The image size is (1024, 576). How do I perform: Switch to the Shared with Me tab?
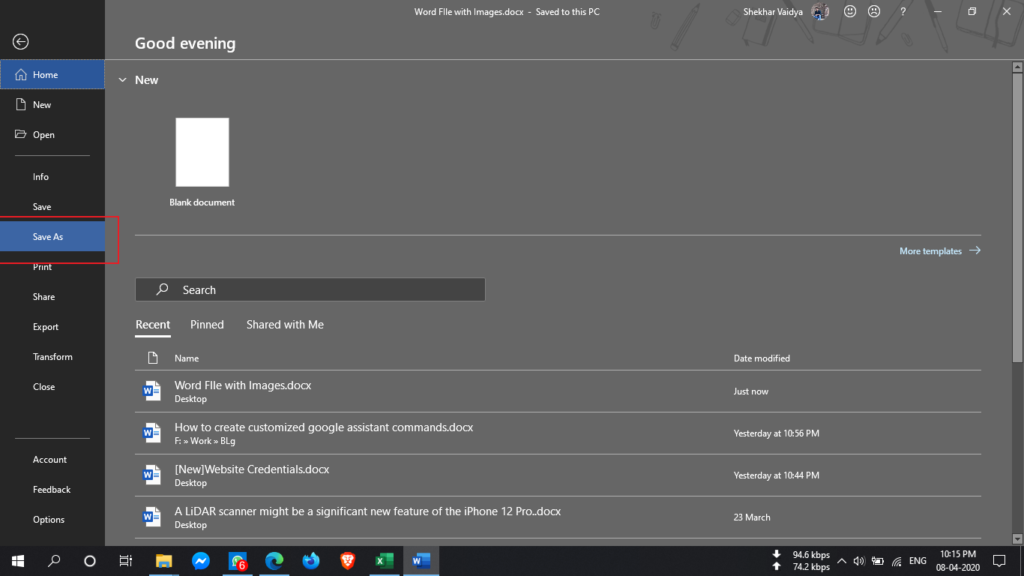(284, 324)
